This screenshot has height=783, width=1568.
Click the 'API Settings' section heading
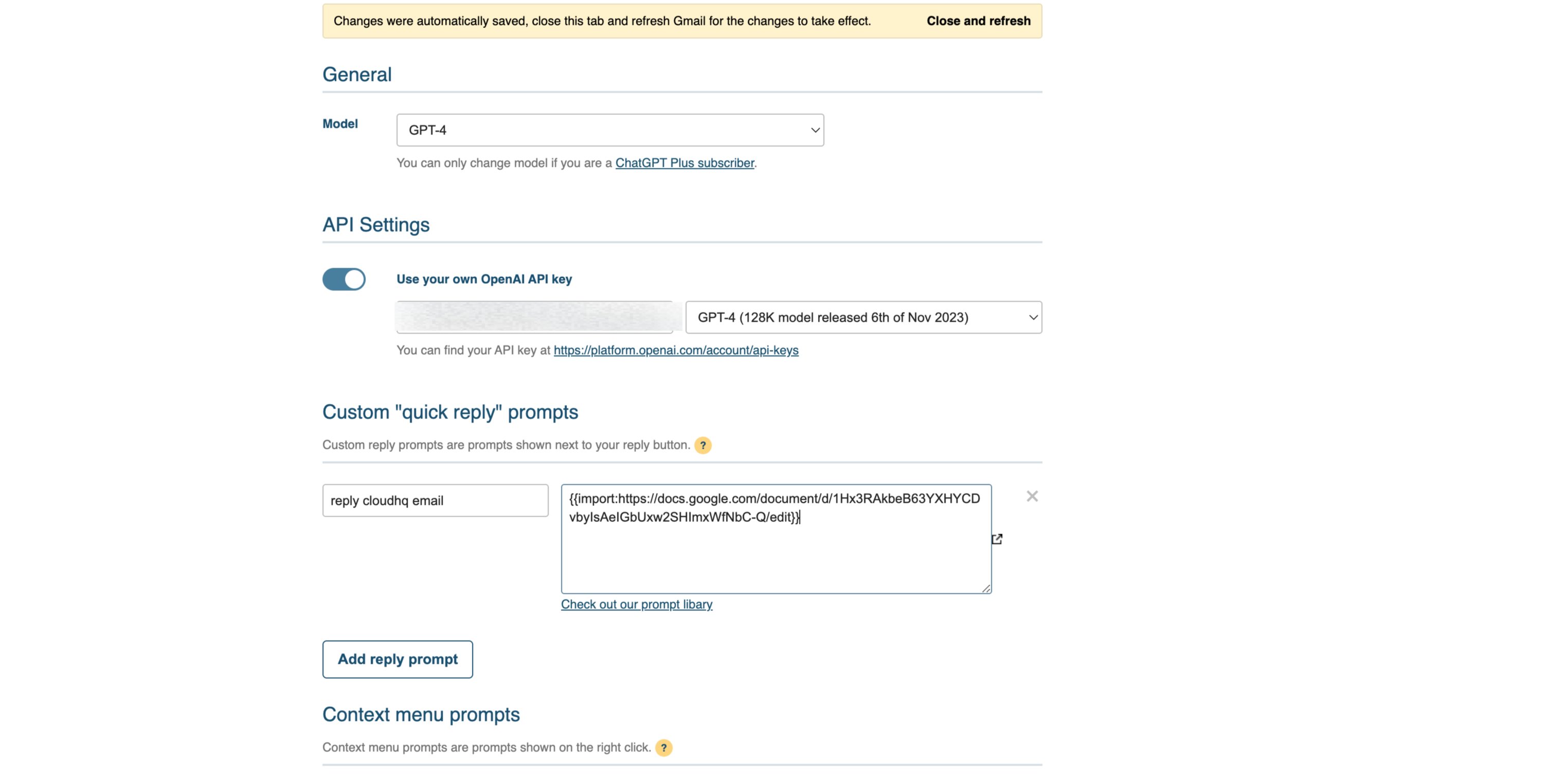[x=375, y=225]
